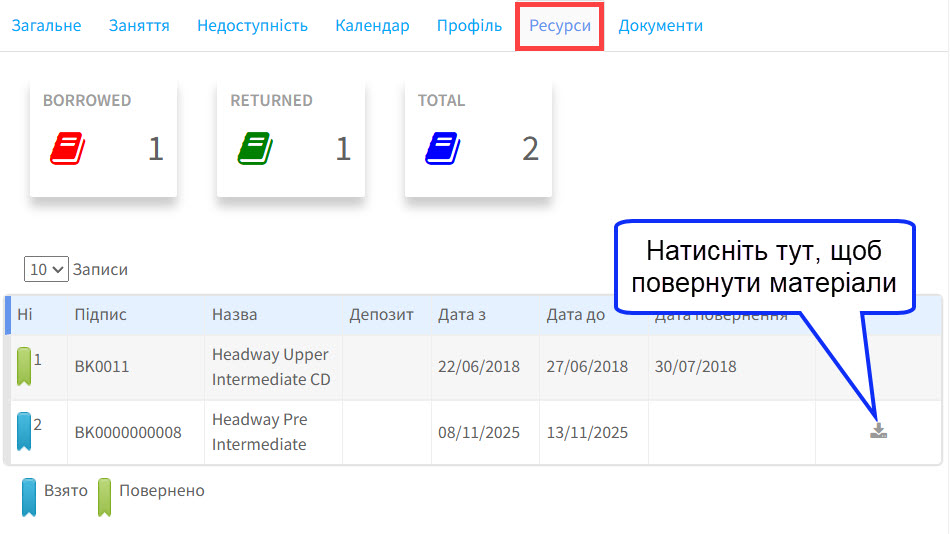
Task: Click the red Borrowed book icon
Action: click(x=67, y=149)
